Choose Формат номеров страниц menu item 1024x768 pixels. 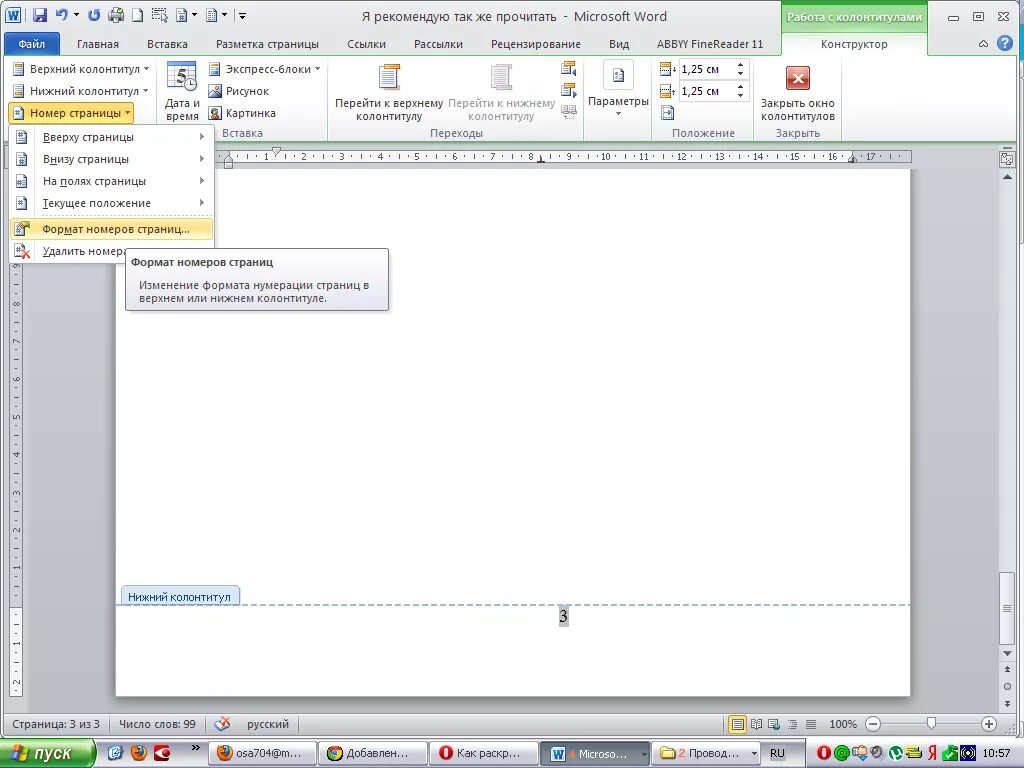[111, 229]
